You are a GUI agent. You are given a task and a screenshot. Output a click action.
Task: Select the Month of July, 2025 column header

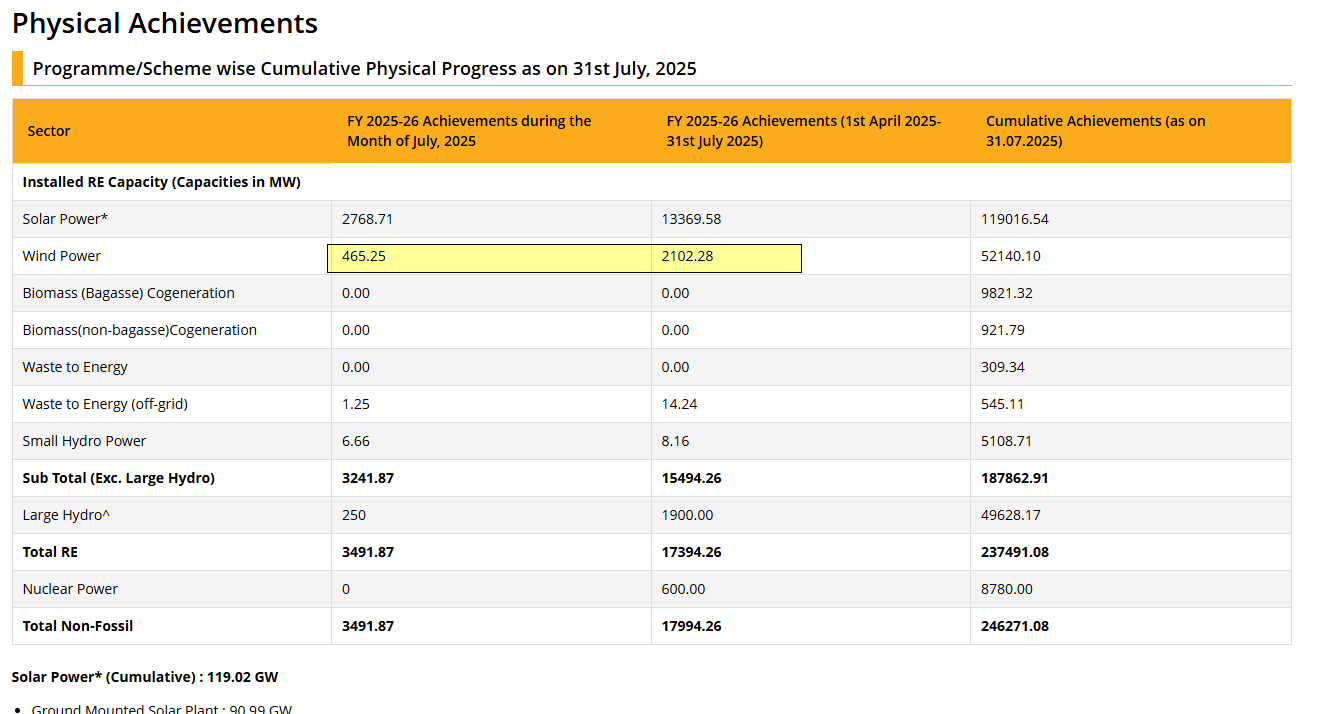pos(469,131)
